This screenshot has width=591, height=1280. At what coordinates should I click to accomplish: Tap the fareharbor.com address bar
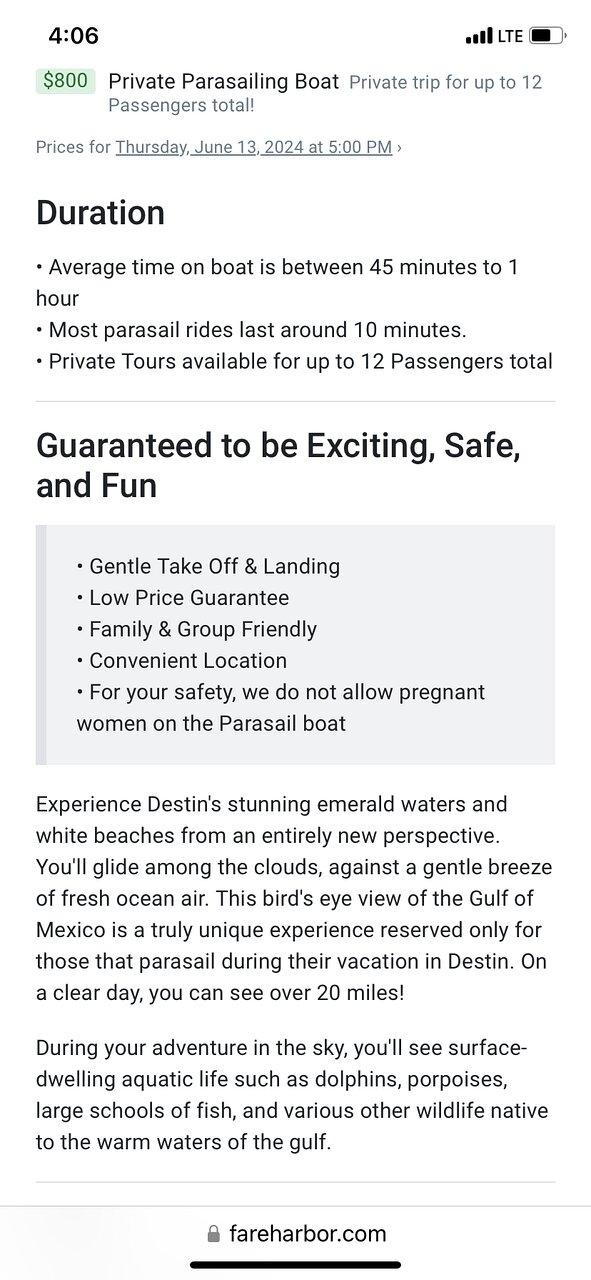pos(295,1234)
